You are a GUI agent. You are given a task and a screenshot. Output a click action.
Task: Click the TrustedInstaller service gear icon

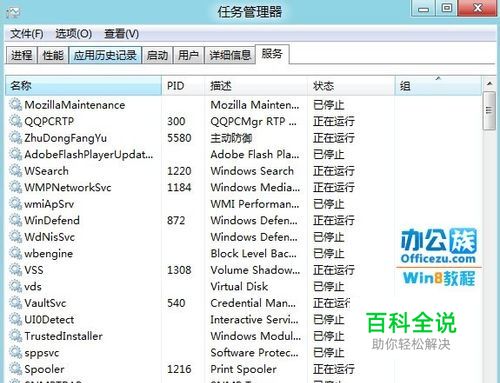click(x=15, y=336)
